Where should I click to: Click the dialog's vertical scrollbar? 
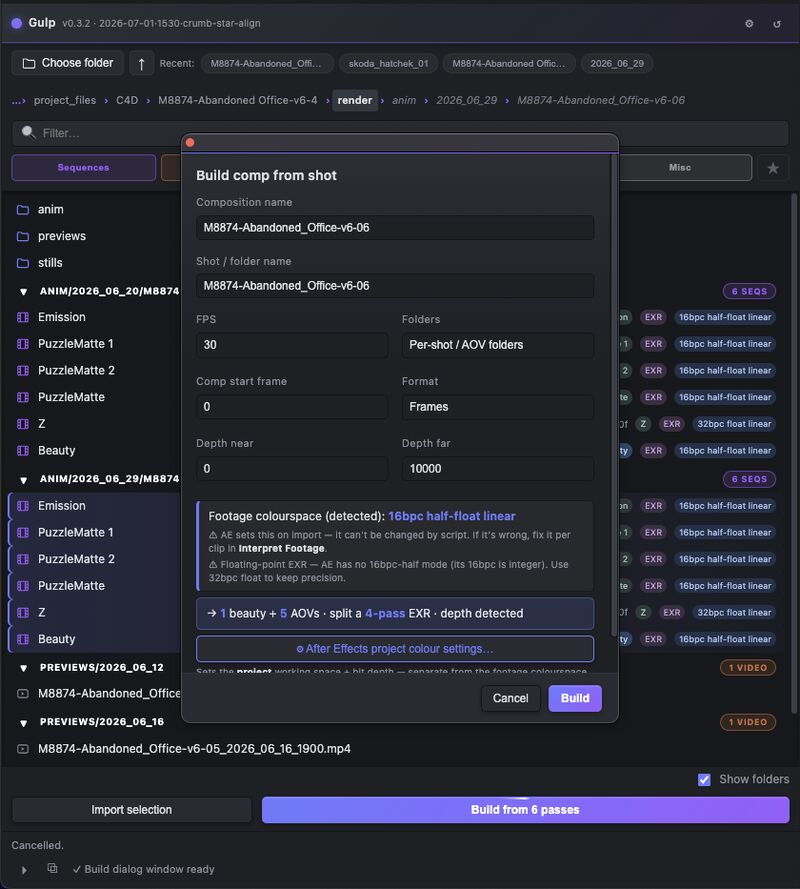(613, 397)
